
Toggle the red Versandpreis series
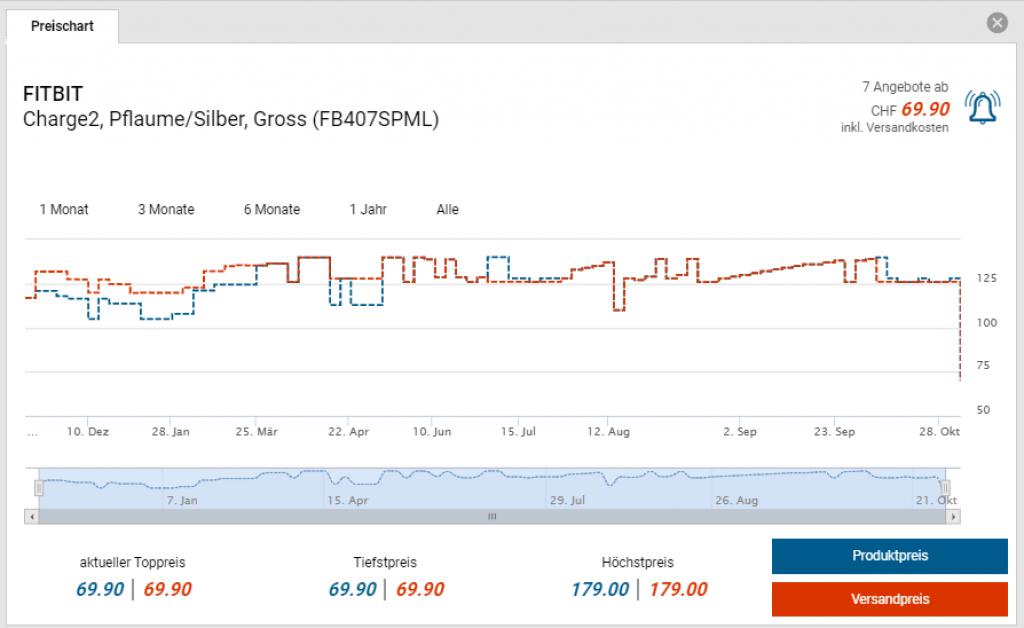(x=889, y=599)
